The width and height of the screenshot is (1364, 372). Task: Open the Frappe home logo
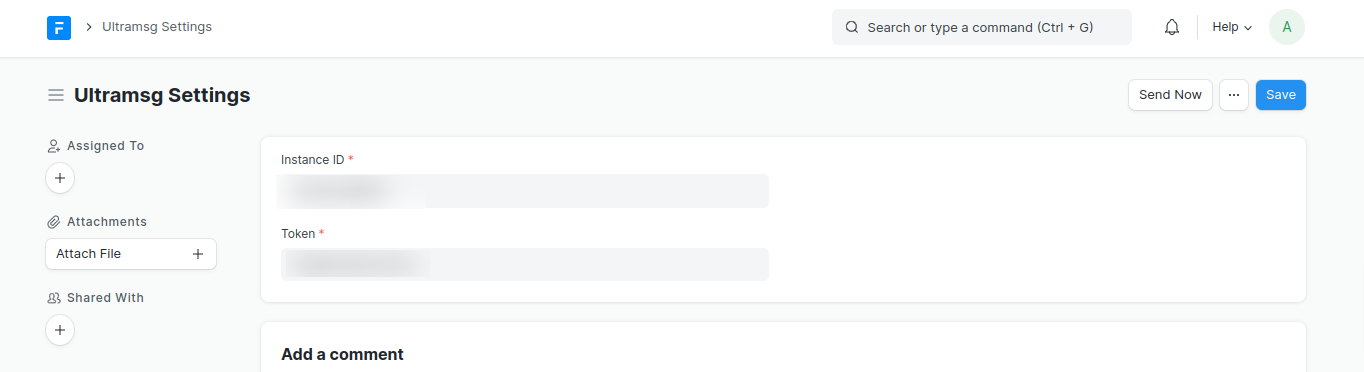click(59, 27)
